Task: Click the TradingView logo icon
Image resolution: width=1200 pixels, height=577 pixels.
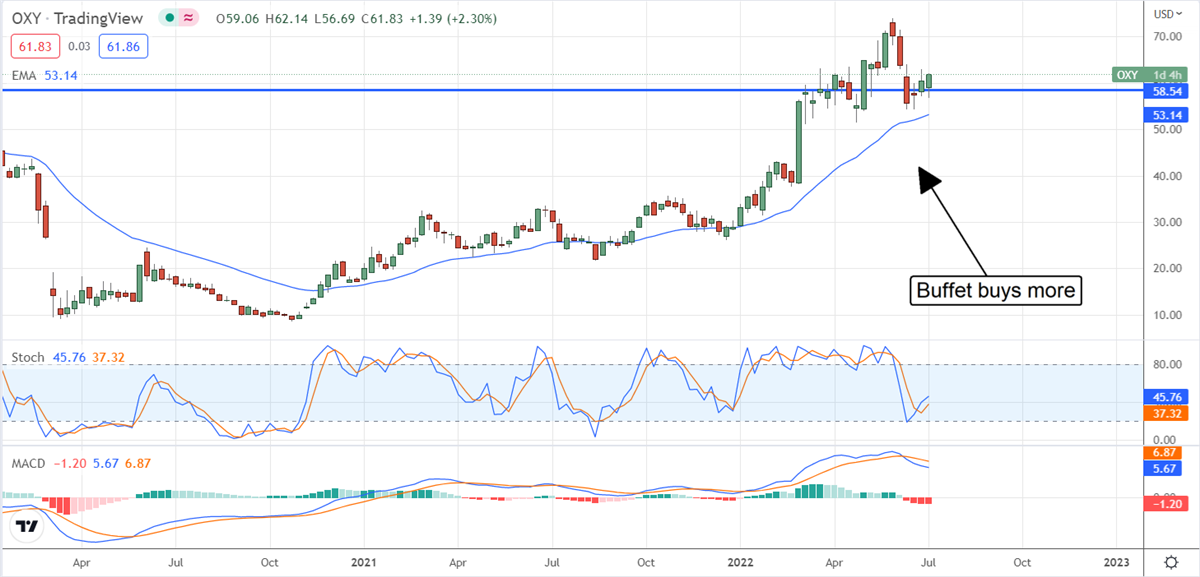Action: coord(27,527)
